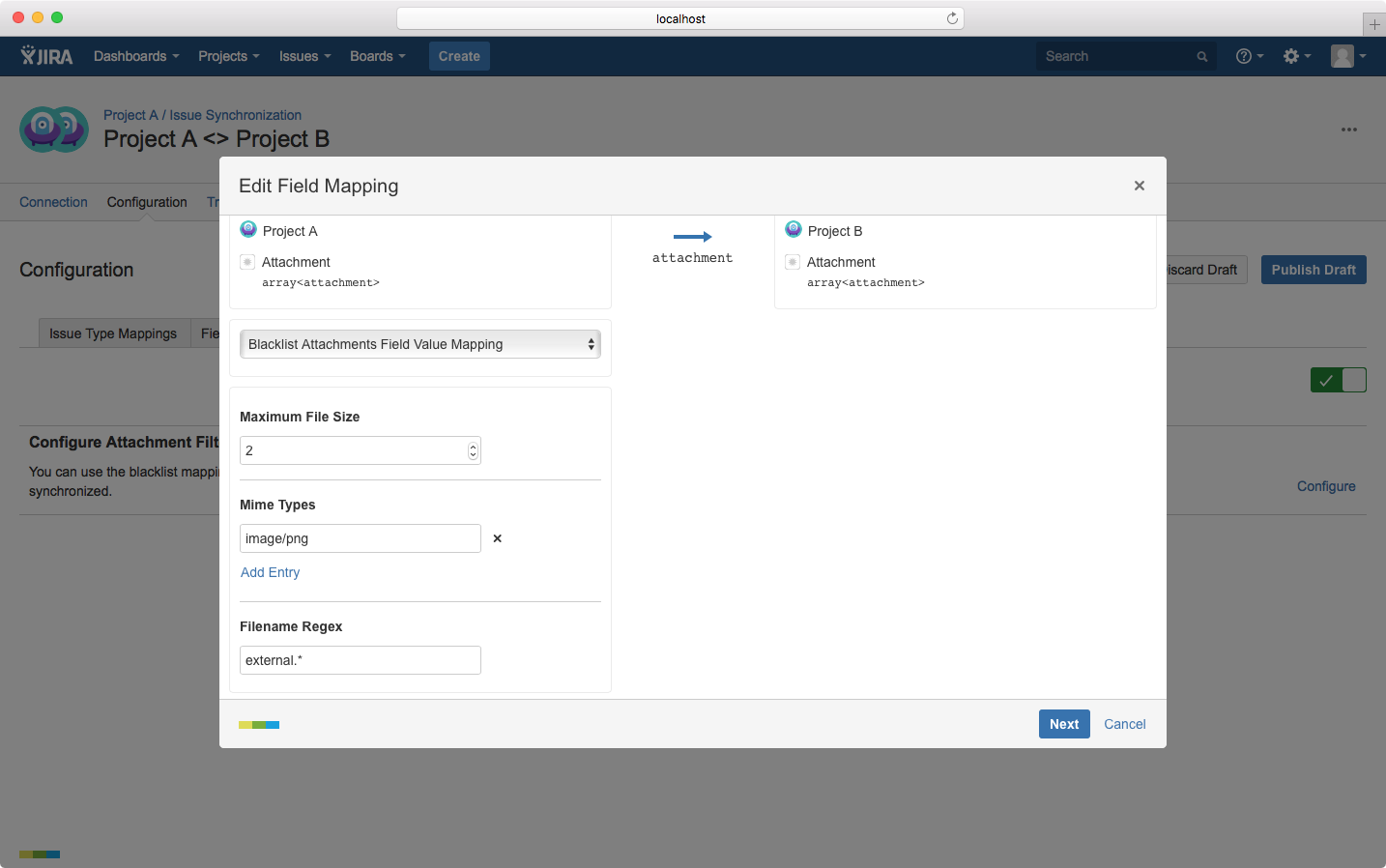This screenshot has height=868, width=1386.
Task: Remove the image/png mime type entry
Action: tap(498, 538)
